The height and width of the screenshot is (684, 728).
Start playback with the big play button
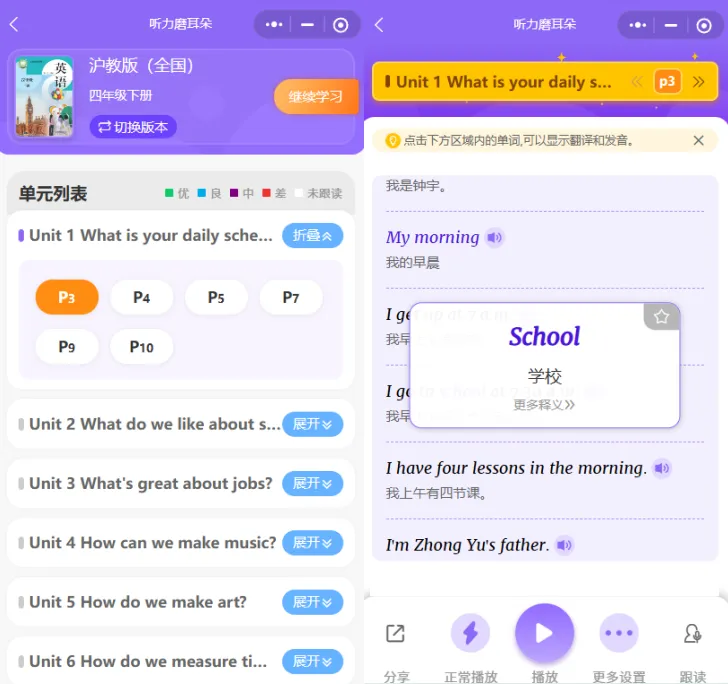545,633
